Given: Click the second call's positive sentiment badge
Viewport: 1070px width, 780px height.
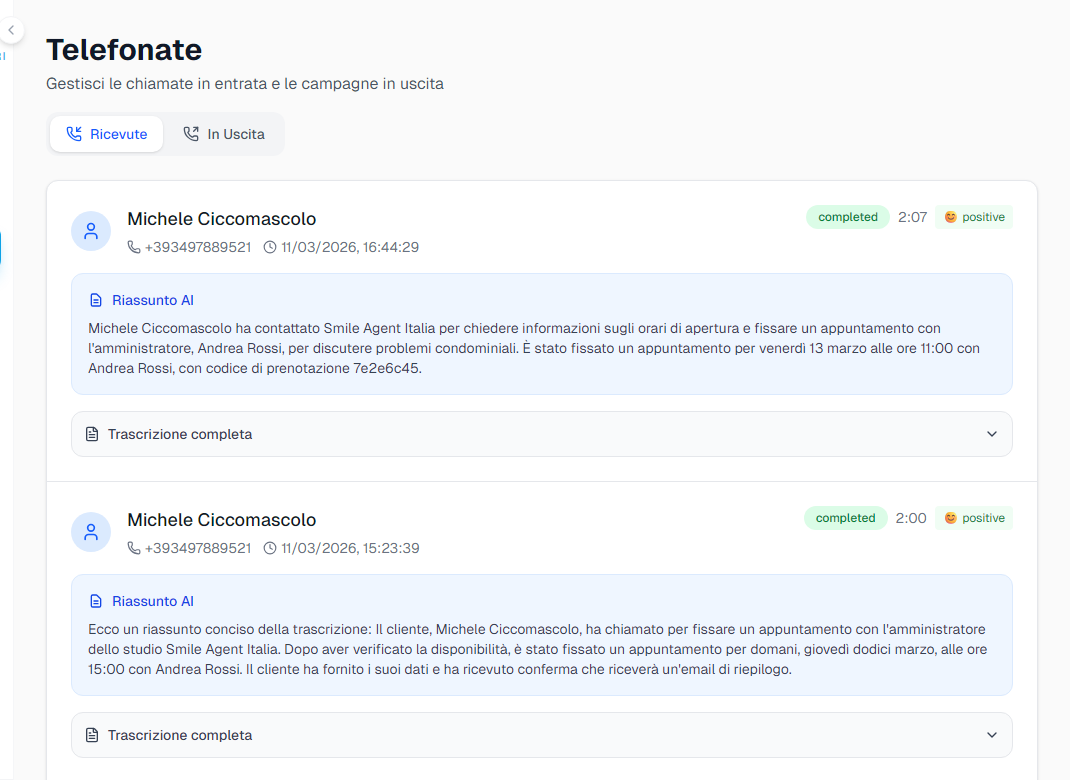Looking at the screenshot, I should pos(973,518).
